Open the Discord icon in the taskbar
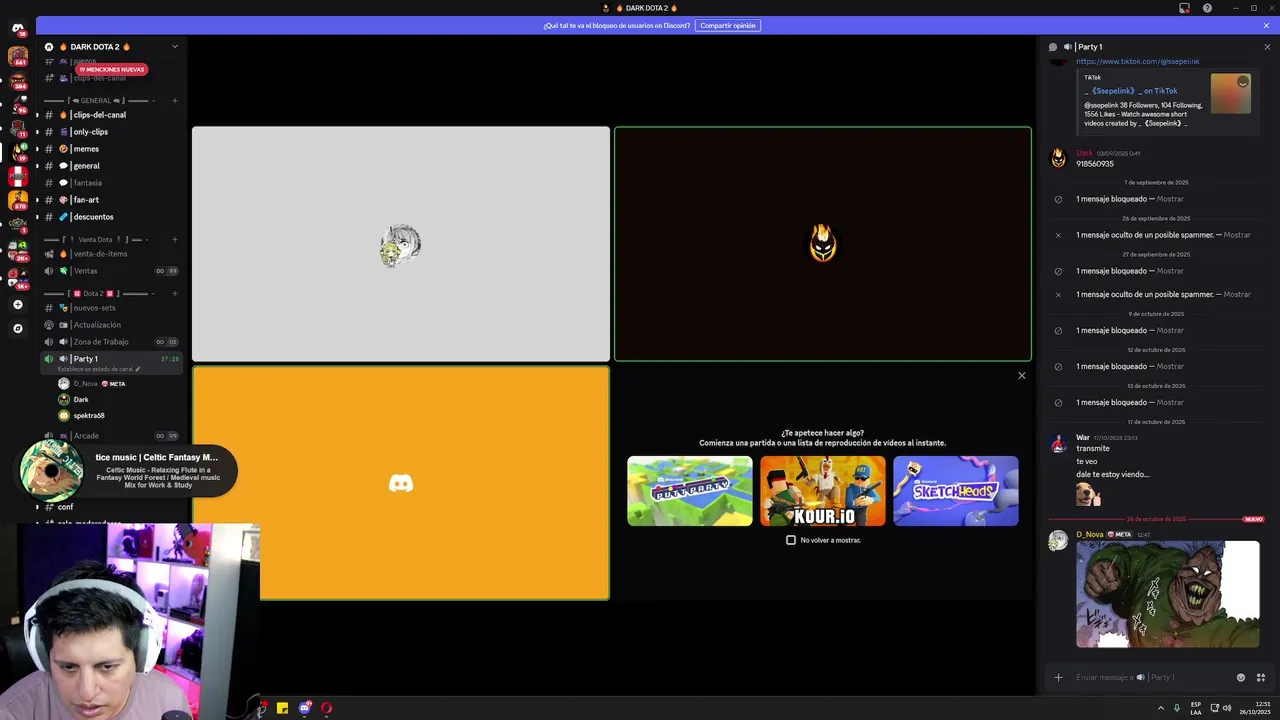Viewport: 1280px width, 720px height. click(x=304, y=708)
